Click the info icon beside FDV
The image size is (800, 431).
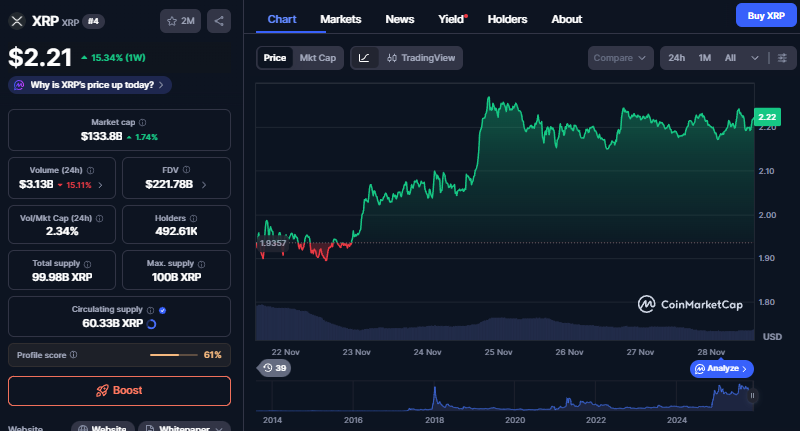click(x=186, y=170)
